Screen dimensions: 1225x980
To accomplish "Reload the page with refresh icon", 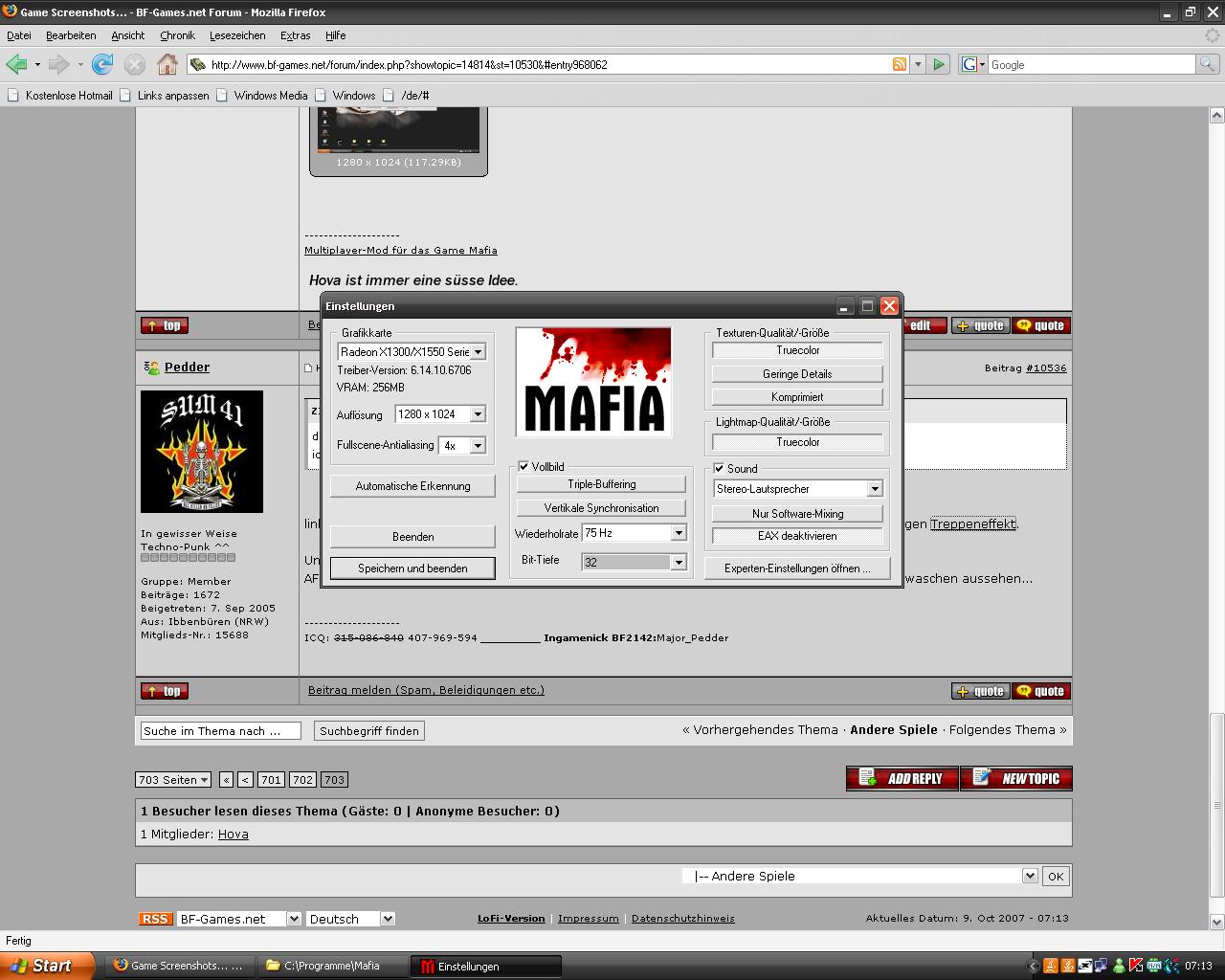I will [102, 64].
